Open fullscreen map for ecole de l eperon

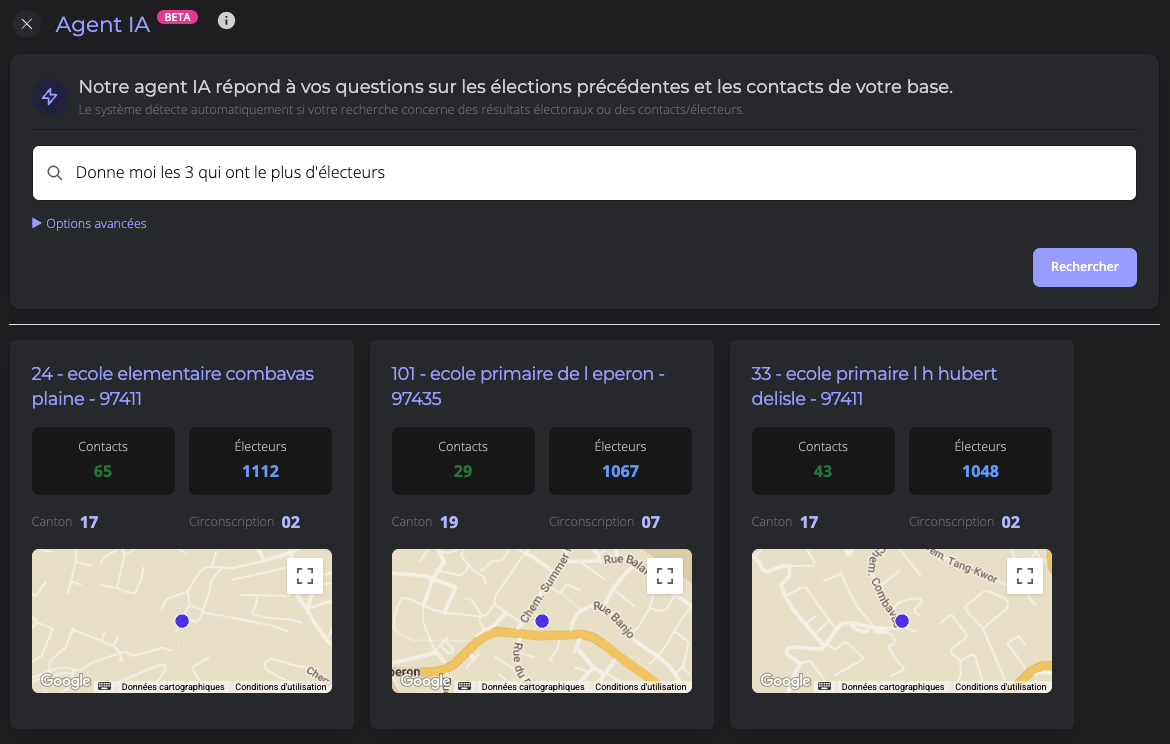coord(665,576)
